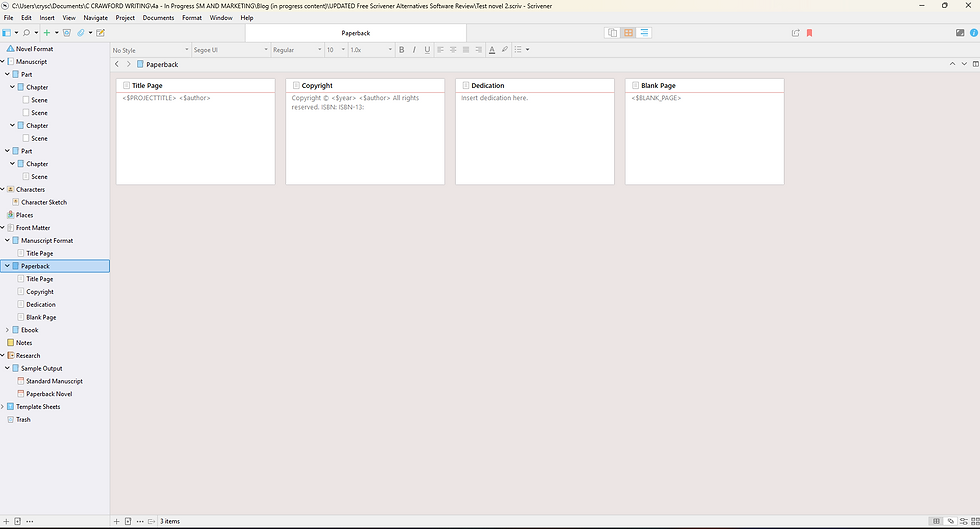Add new item from binder footer plus
Viewport: 980px width, 529px height.
[6, 521]
